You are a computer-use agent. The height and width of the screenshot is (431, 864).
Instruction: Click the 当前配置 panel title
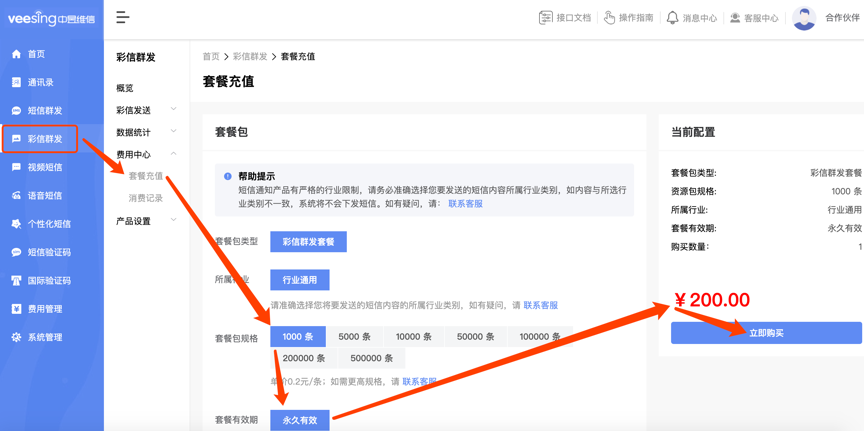[x=693, y=132]
